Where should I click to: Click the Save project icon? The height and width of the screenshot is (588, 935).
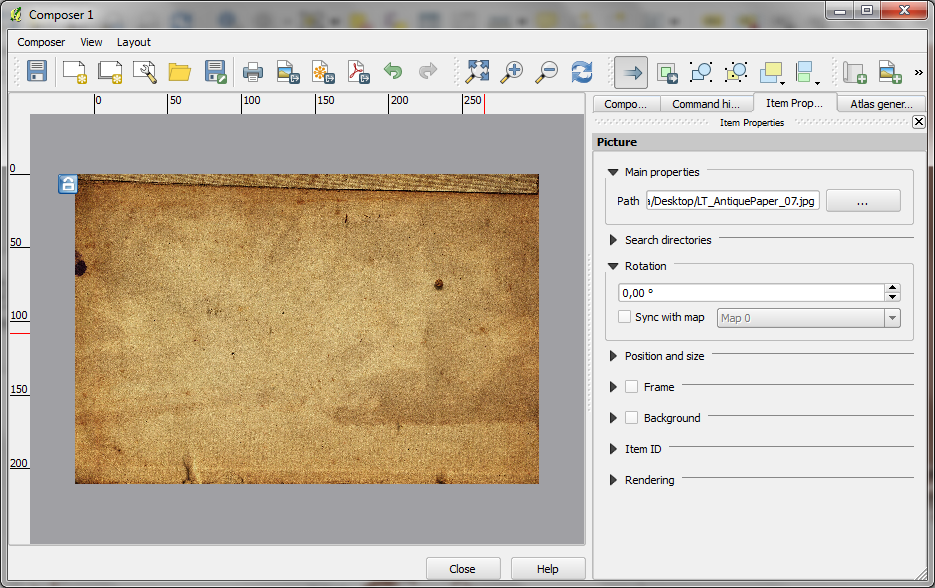[37, 72]
